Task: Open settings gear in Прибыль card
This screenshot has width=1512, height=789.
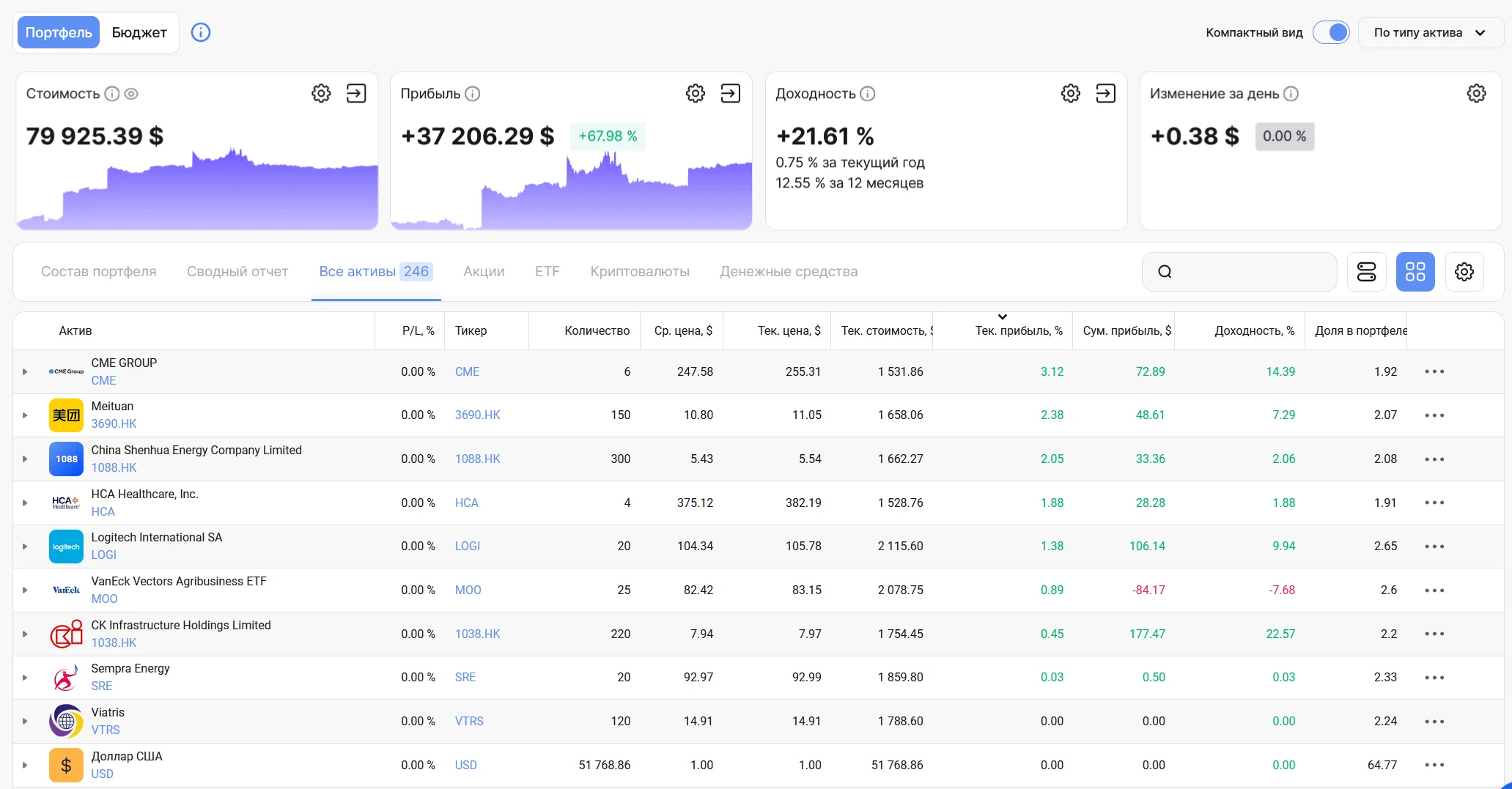Action: tap(696, 94)
